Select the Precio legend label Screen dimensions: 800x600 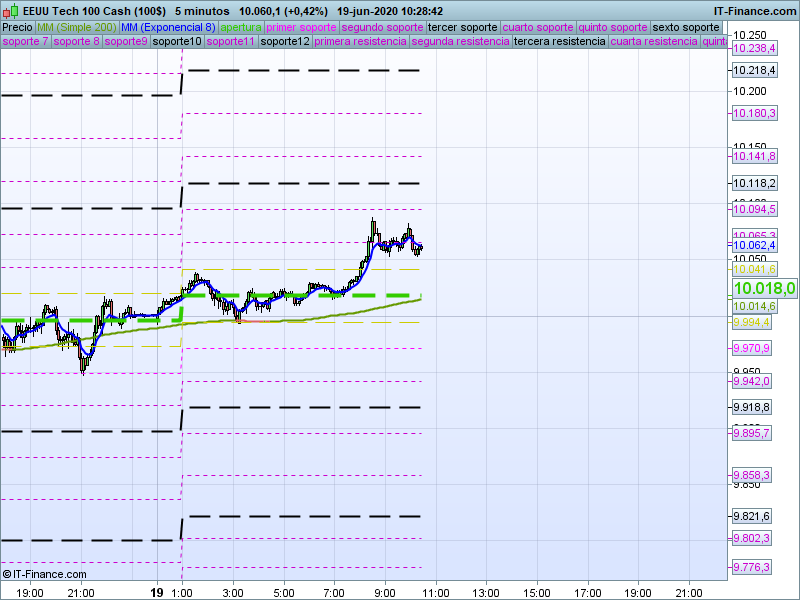click(x=17, y=27)
